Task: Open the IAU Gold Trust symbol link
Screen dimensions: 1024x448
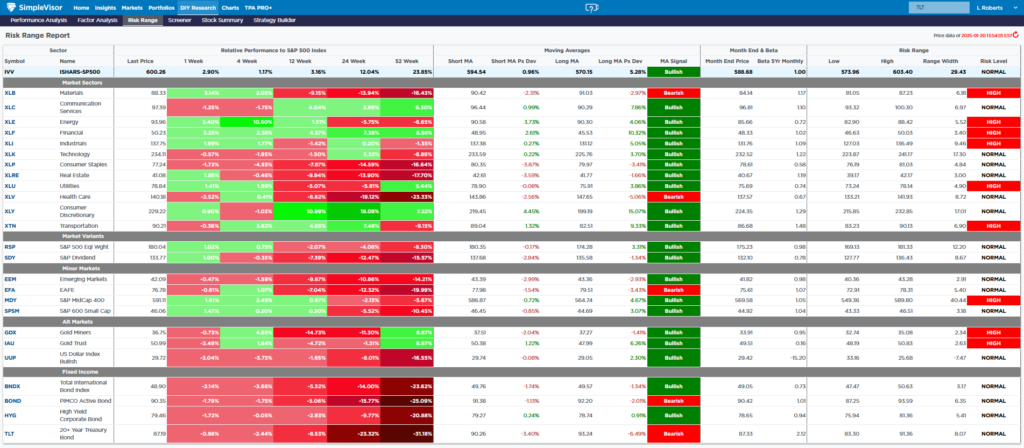Action: point(9,343)
